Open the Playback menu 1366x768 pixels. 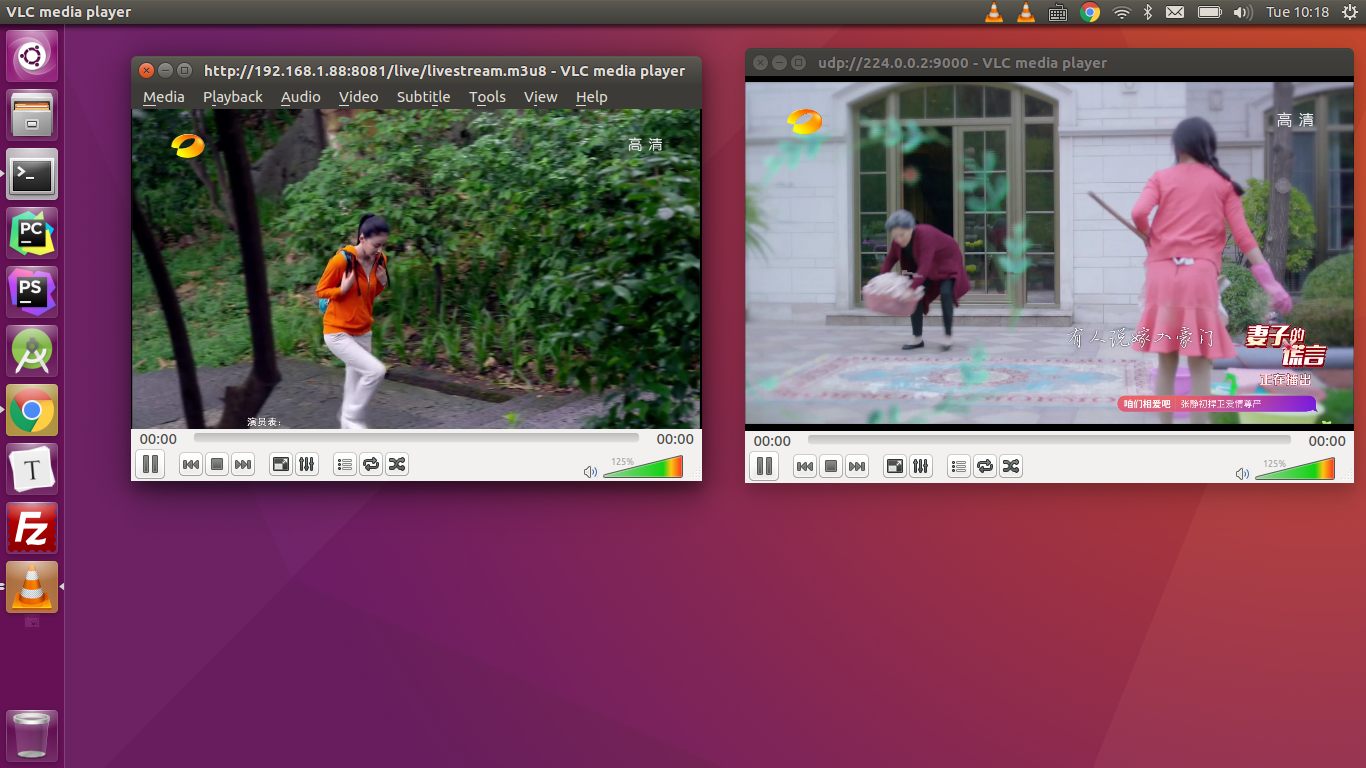233,97
